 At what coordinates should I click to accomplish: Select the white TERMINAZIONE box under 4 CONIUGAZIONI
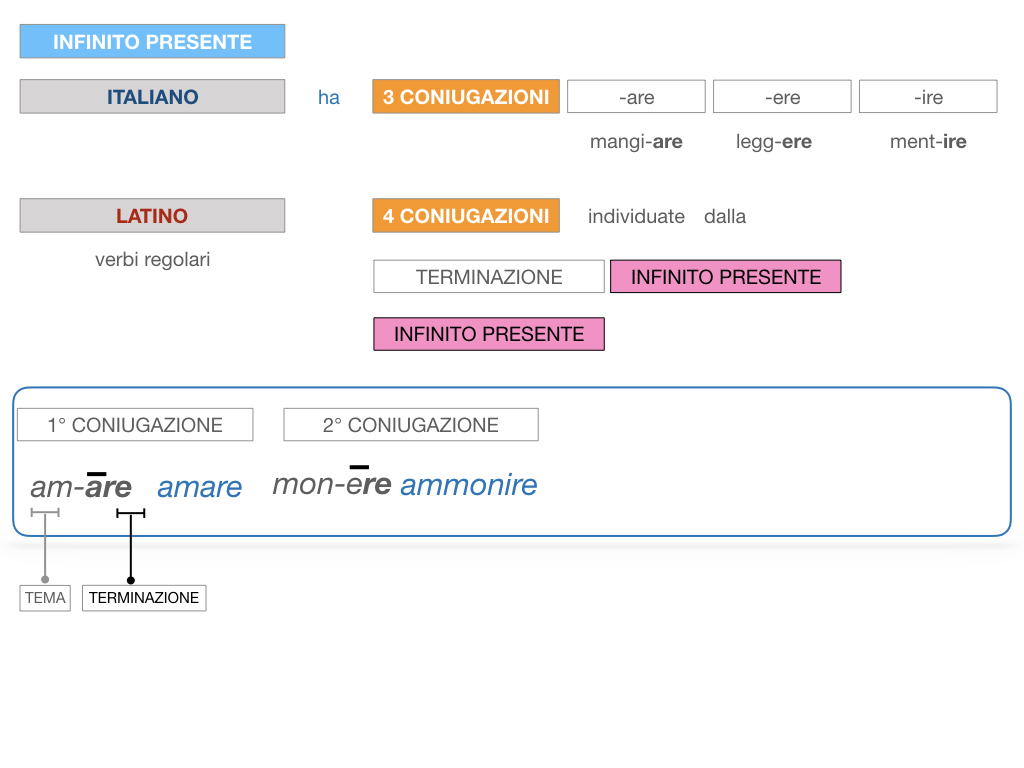coord(489,276)
